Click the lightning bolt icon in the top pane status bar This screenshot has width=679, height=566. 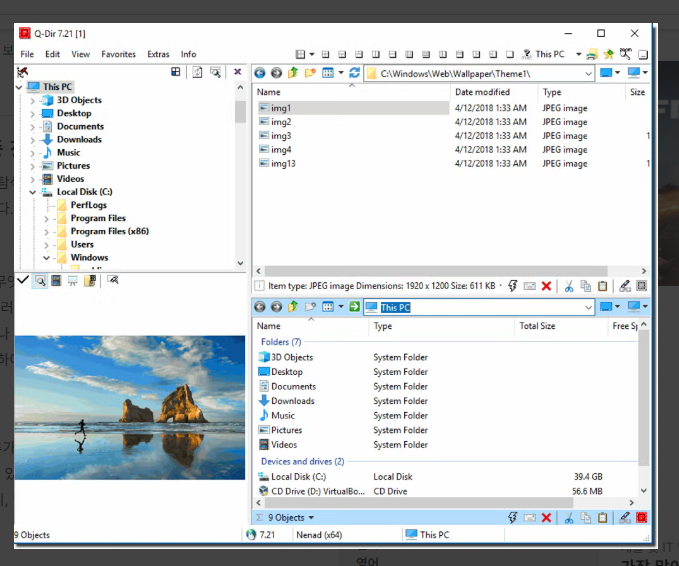[513, 286]
